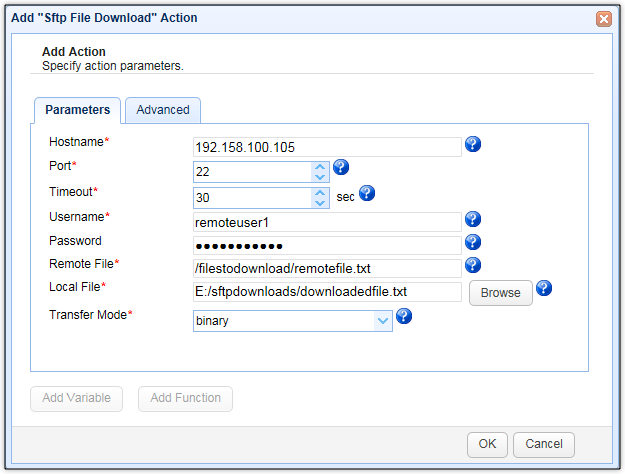Click the help icon next to Hostname
This screenshot has height=474, width=625.
(x=473, y=145)
